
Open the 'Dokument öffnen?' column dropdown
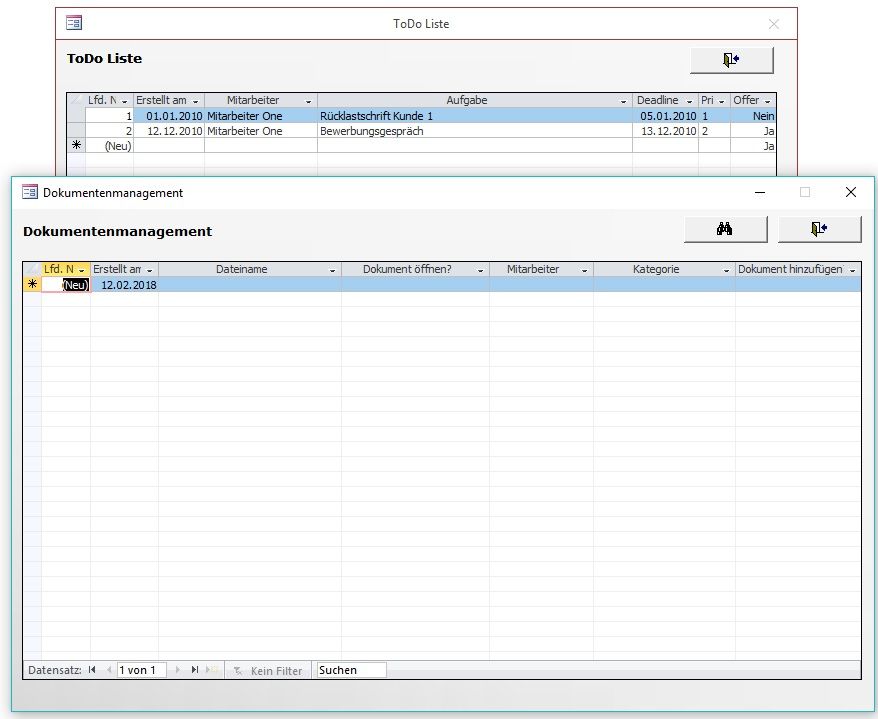click(x=480, y=270)
